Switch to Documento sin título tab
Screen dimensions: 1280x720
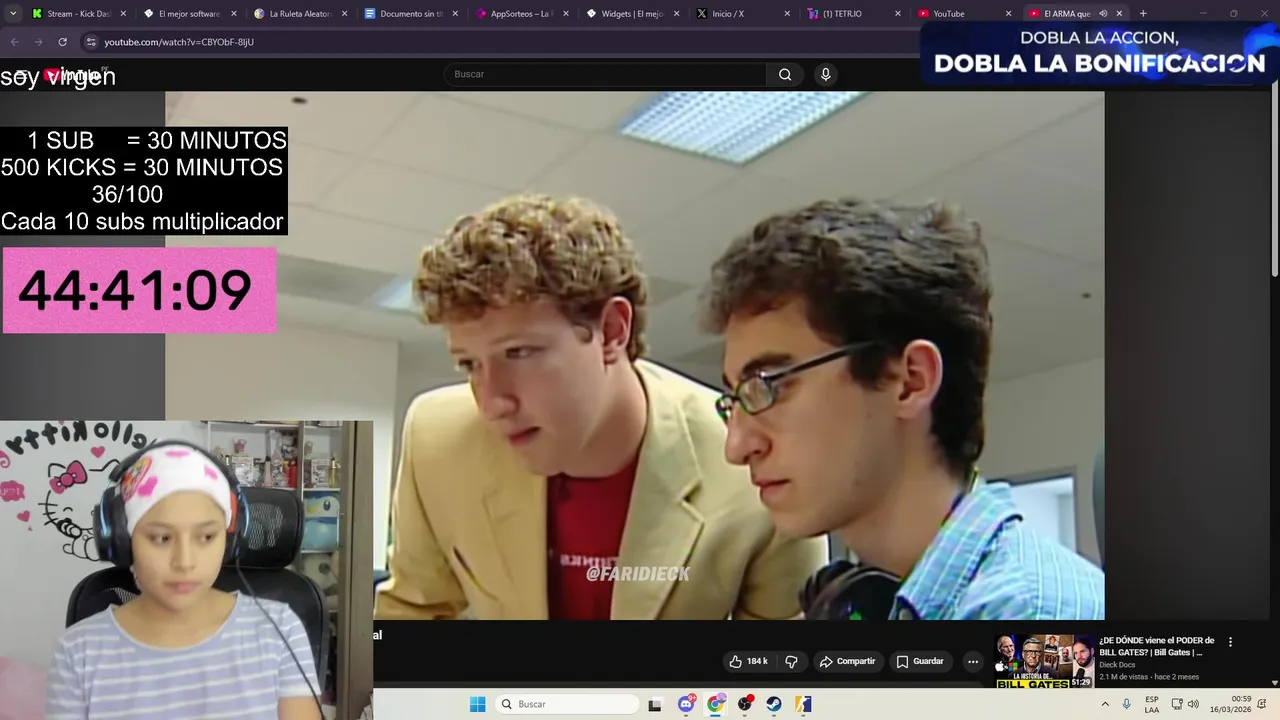click(x=410, y=14)
